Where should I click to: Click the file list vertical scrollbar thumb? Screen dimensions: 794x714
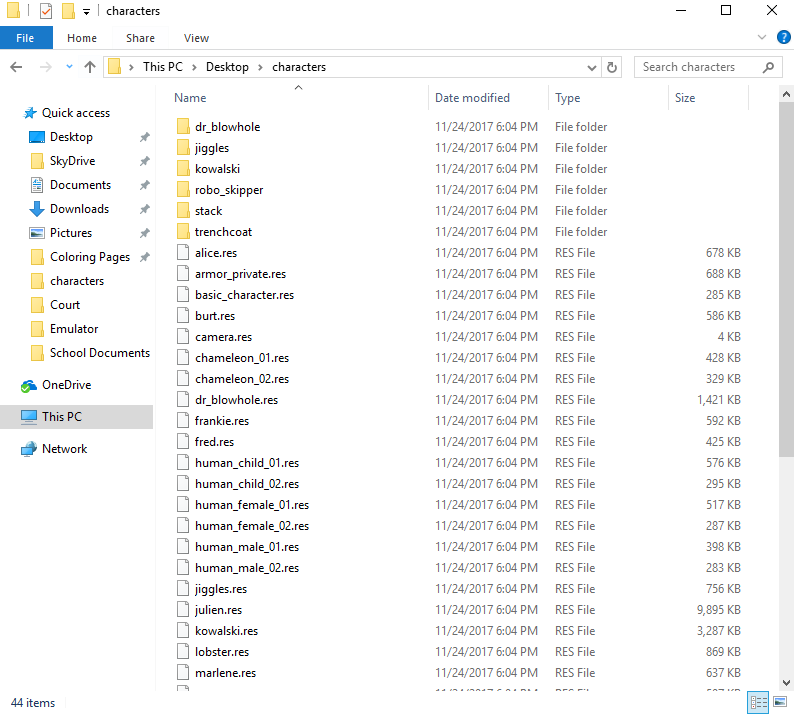786,281
